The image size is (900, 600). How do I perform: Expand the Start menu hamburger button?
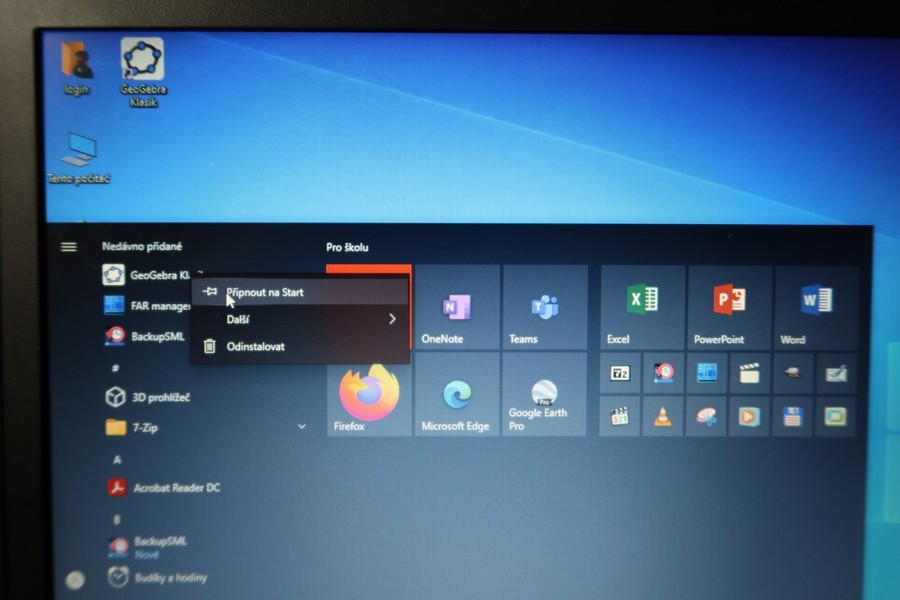(69, 247)
